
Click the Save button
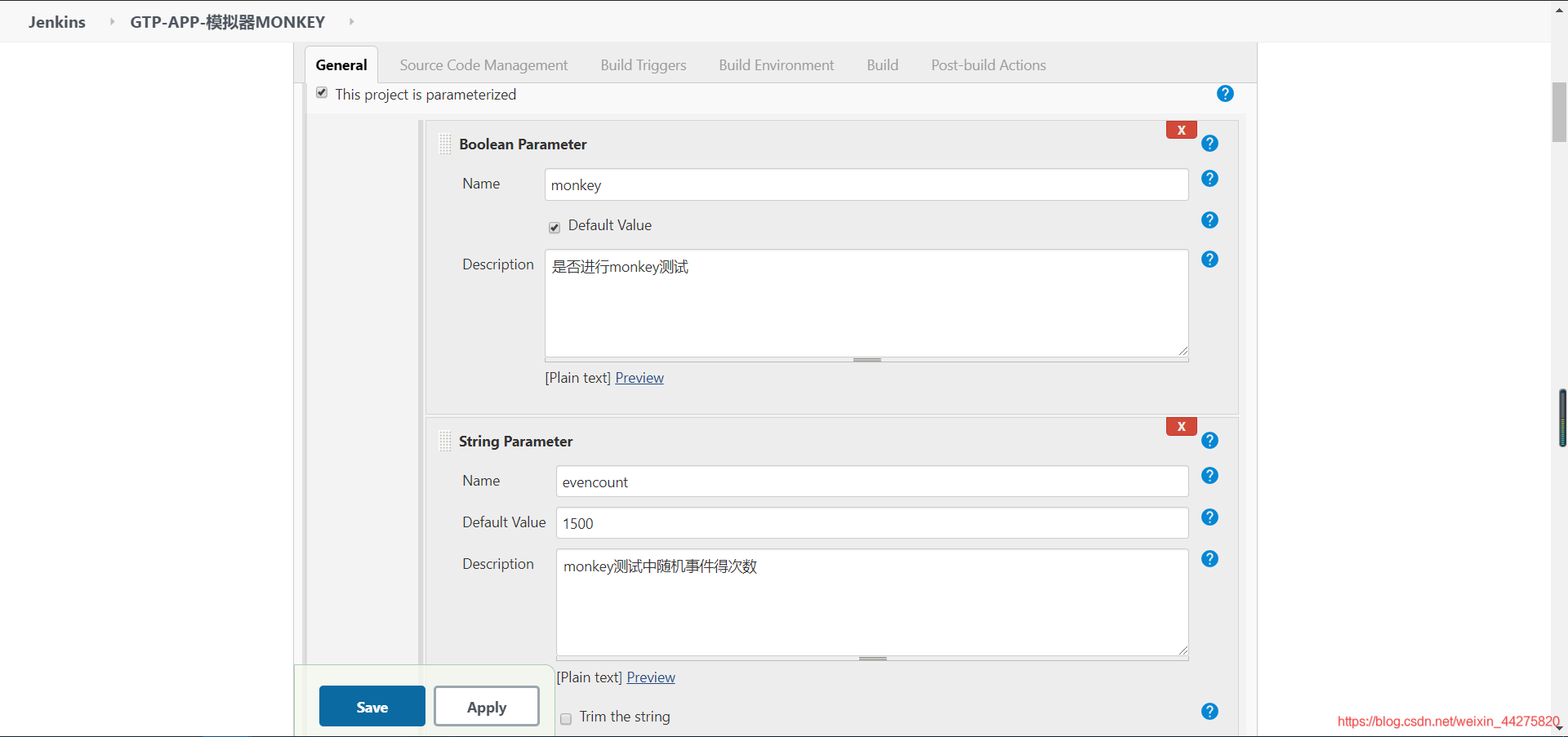(x=372, y=706)
